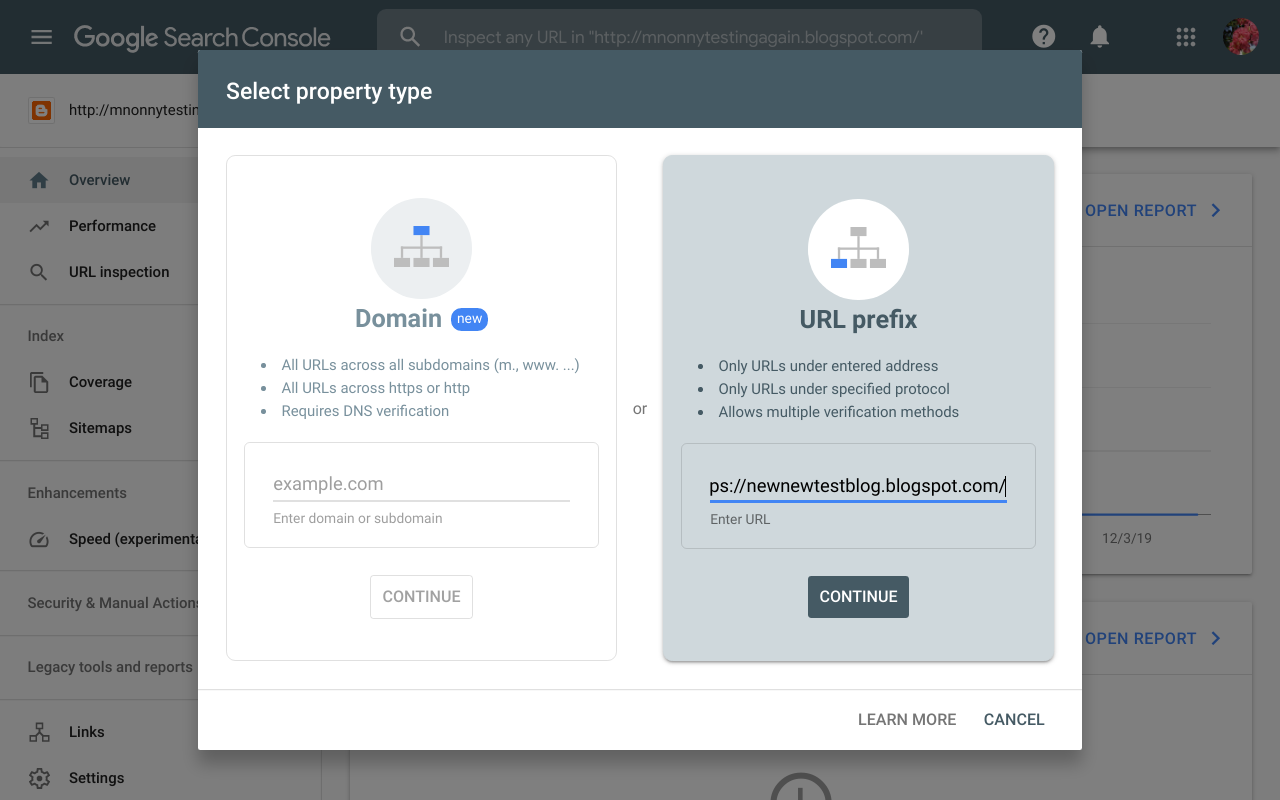Click the Performance trend icon
This screenshot has height=800, width=1280.
click(39, 226)
